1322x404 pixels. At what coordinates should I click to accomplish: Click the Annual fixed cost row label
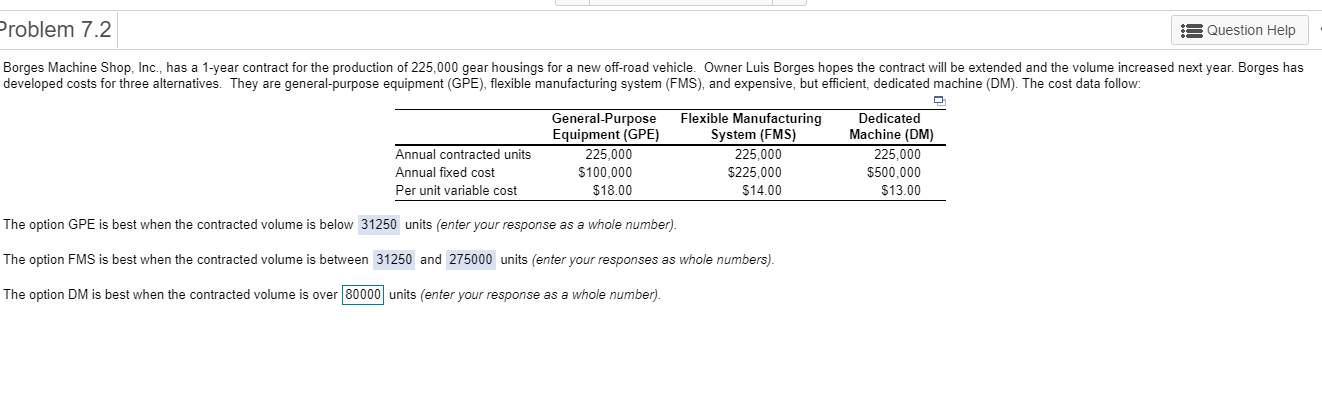tap(445, 172)
